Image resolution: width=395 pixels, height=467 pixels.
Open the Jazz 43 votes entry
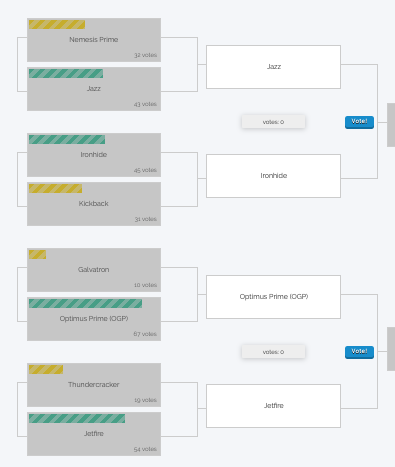[94, 89]
